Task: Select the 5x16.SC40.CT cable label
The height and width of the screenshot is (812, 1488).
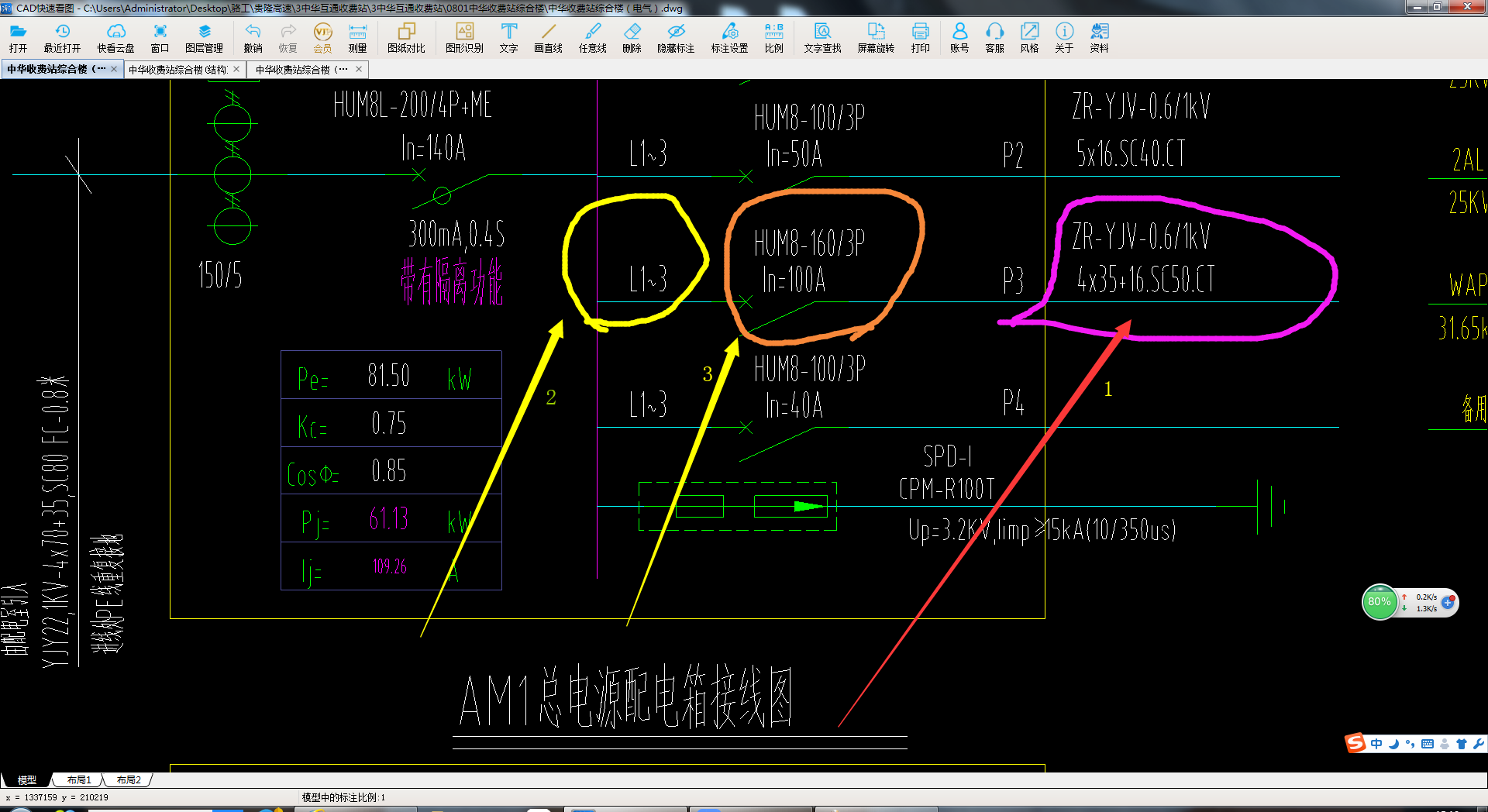Action: point(1131,153)
